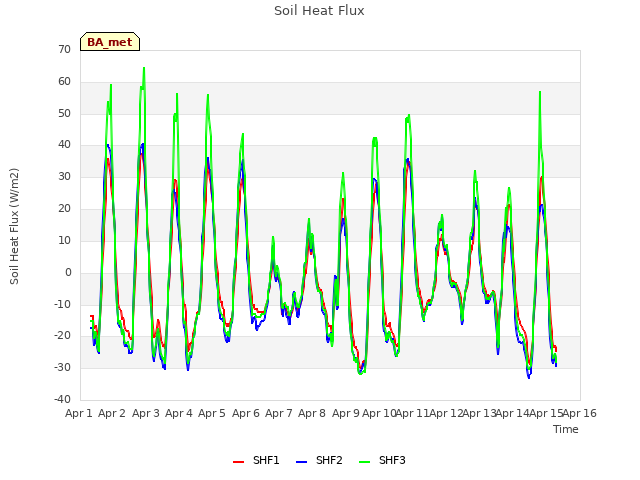
Task: Click the Apr 7 x-axis tick label
Action: coord(279,413)
